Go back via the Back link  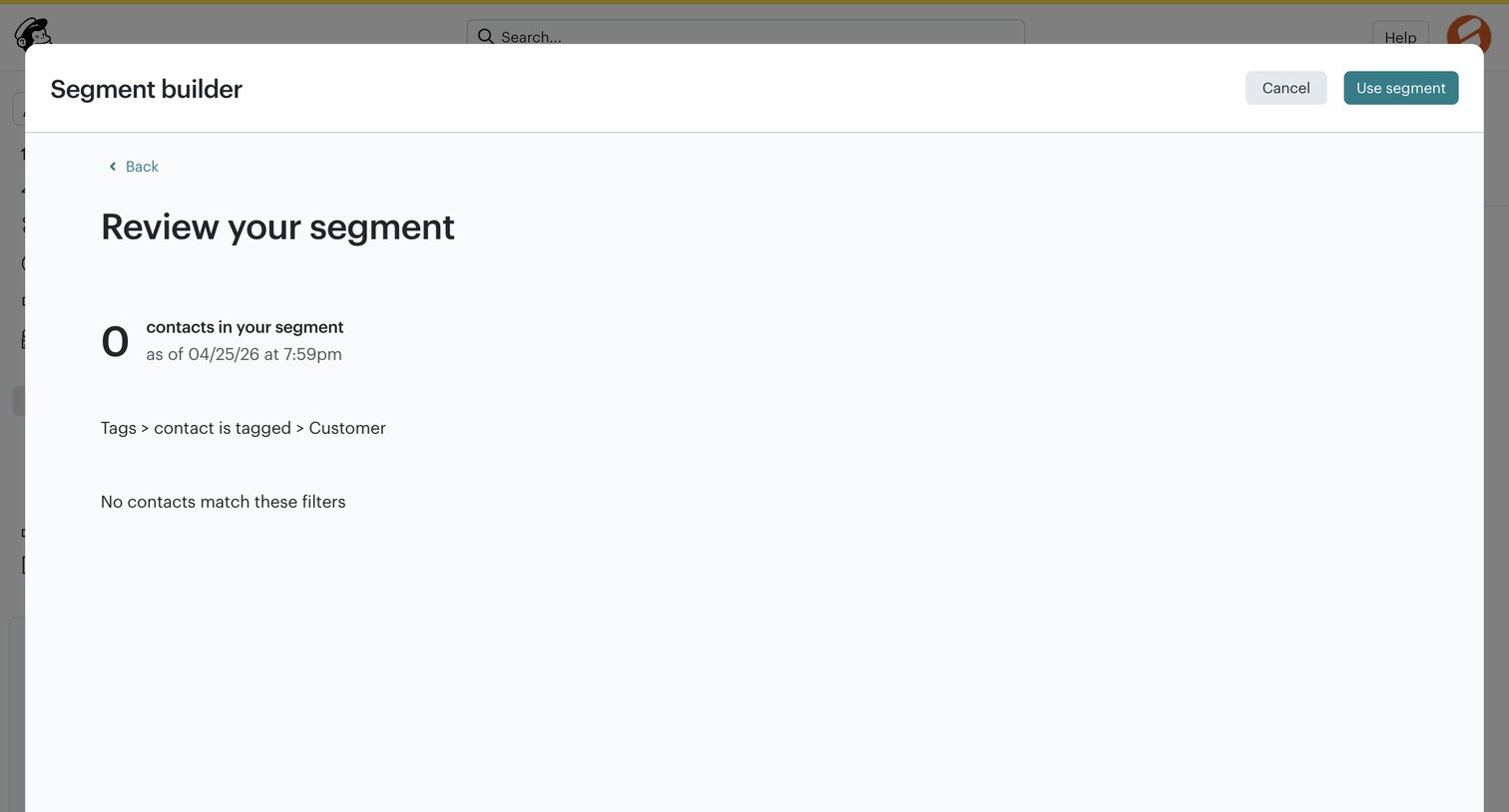pos(133,167)
